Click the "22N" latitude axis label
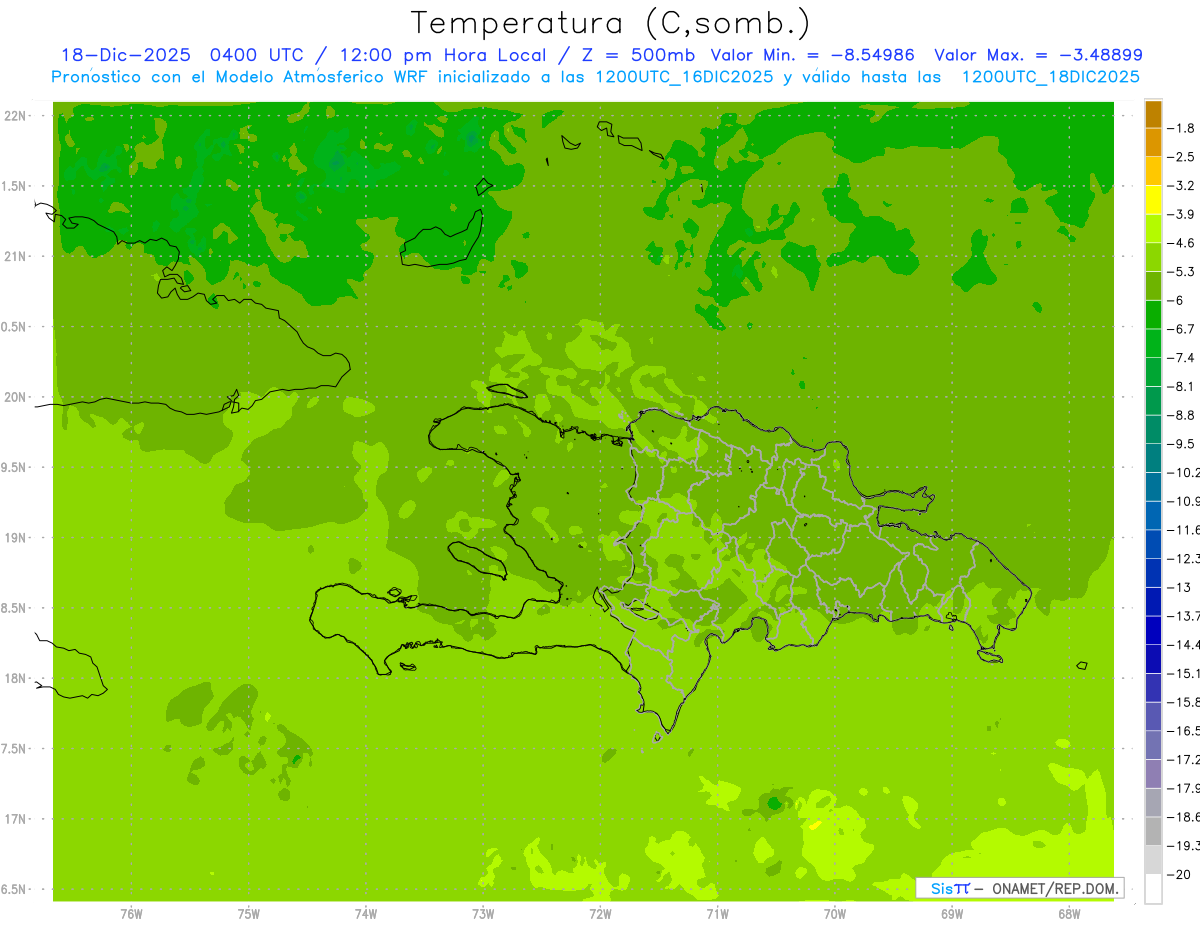The height and width of the screenshot is (927, 1200). [15, 116]
